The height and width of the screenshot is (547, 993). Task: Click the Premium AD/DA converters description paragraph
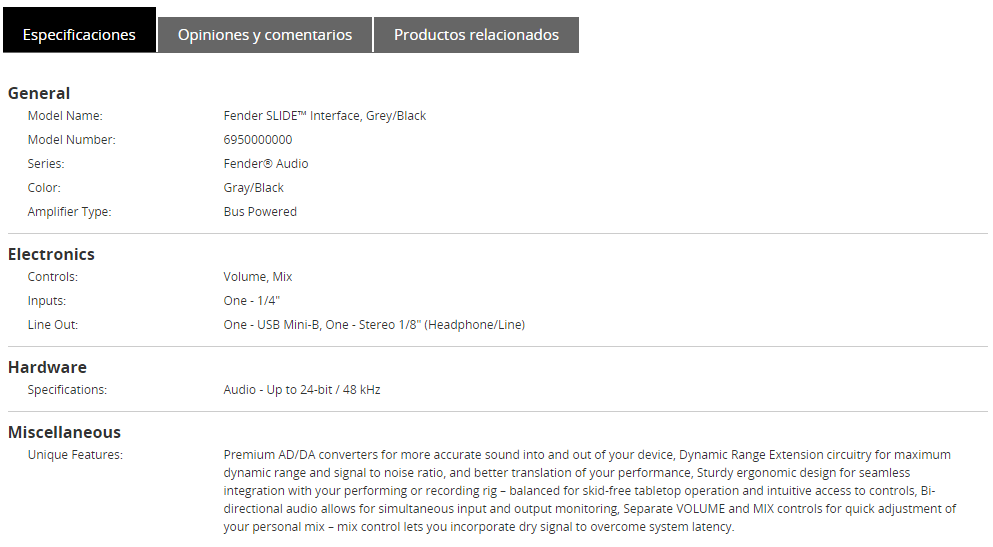pos(588,490)
